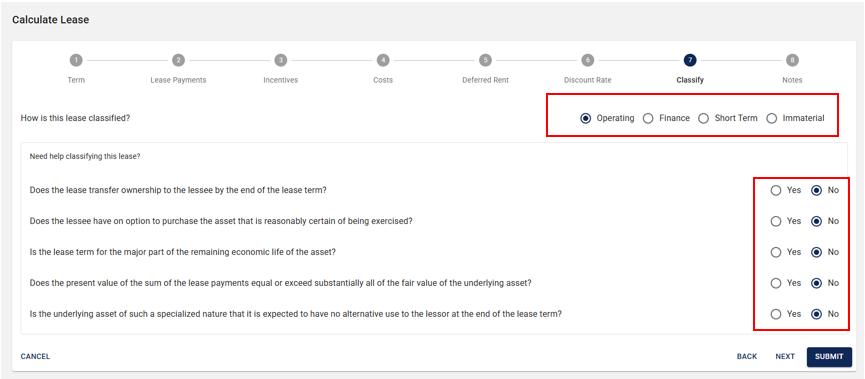
Task: Open the Classify step label
Action: tap(690, 80)
